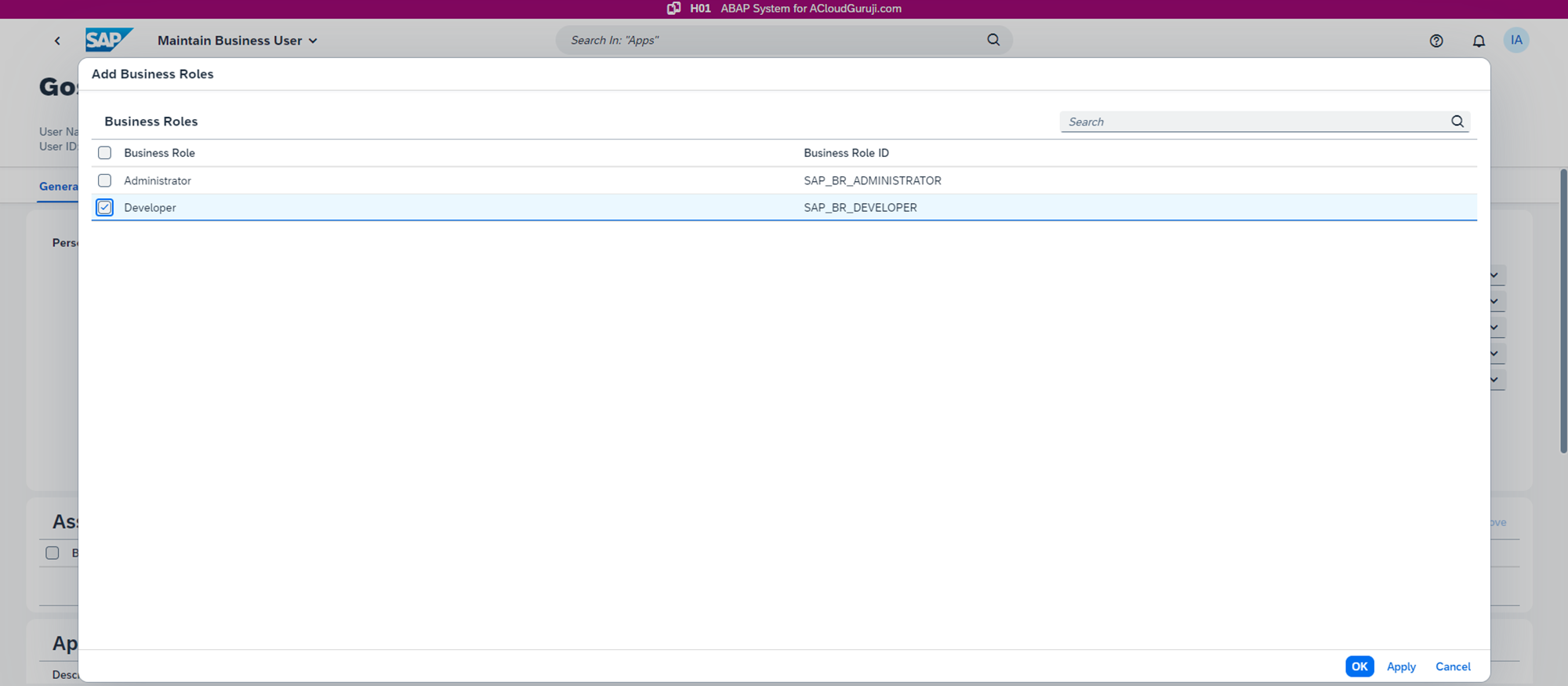Viewport: 1568px width, 686px height.
Task: Open the notifications bell icon
Action: tap(1478, 41)
